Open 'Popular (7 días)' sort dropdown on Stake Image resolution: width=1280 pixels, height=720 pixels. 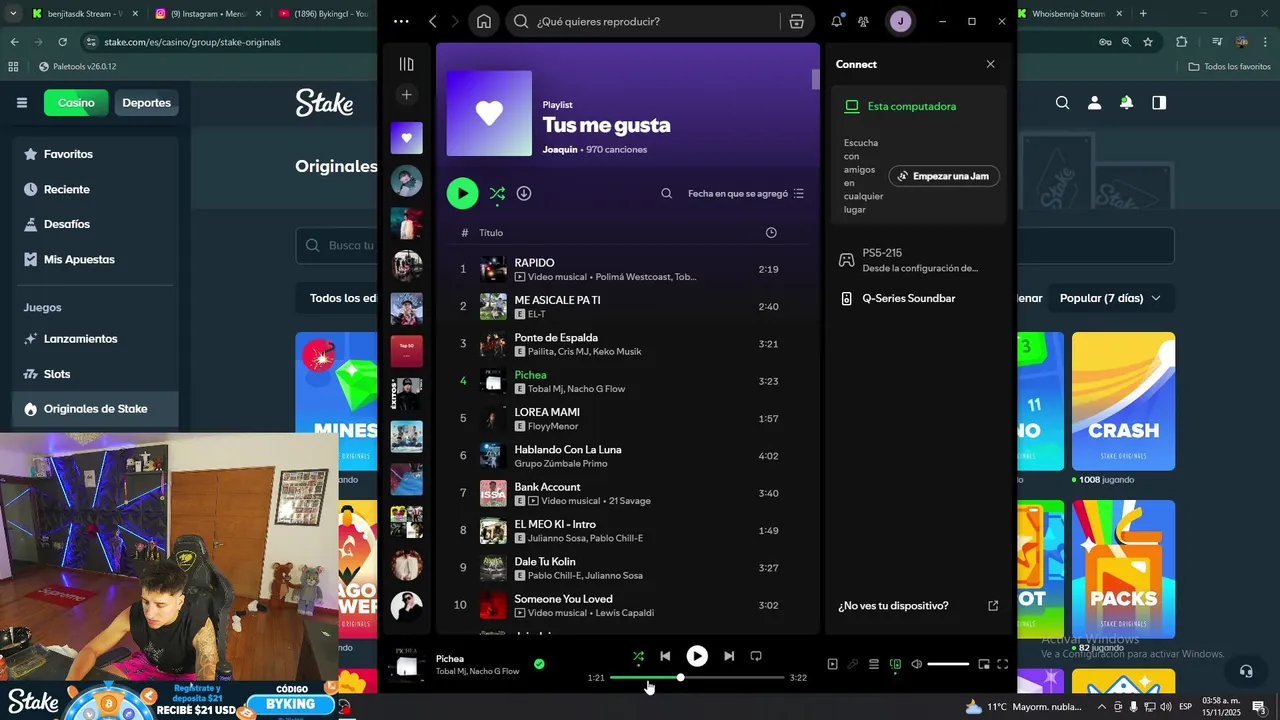[x=1110, y=298]
